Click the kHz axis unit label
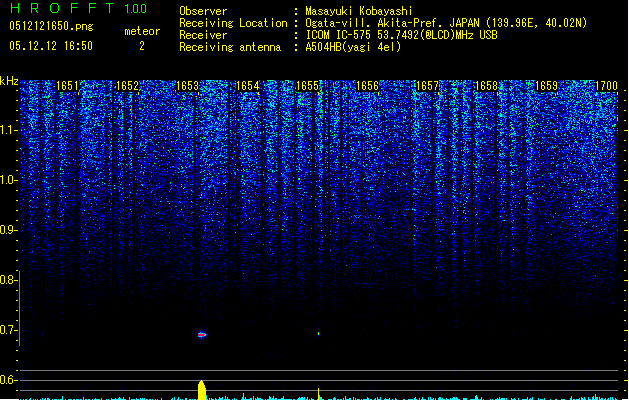Image resolution: width=629 pixels, height=400 pixels. pos(9,81)
